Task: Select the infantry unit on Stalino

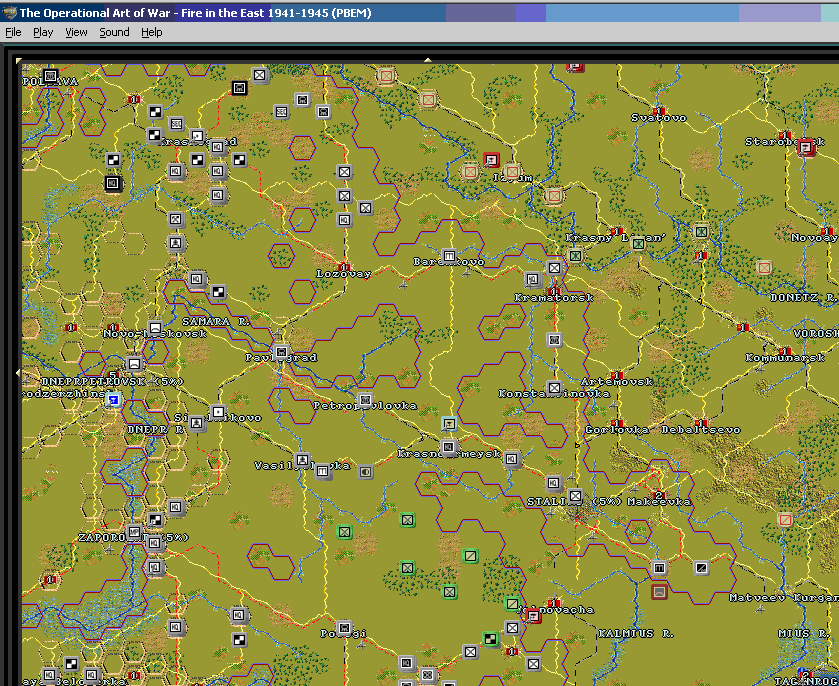Action: 575,496
